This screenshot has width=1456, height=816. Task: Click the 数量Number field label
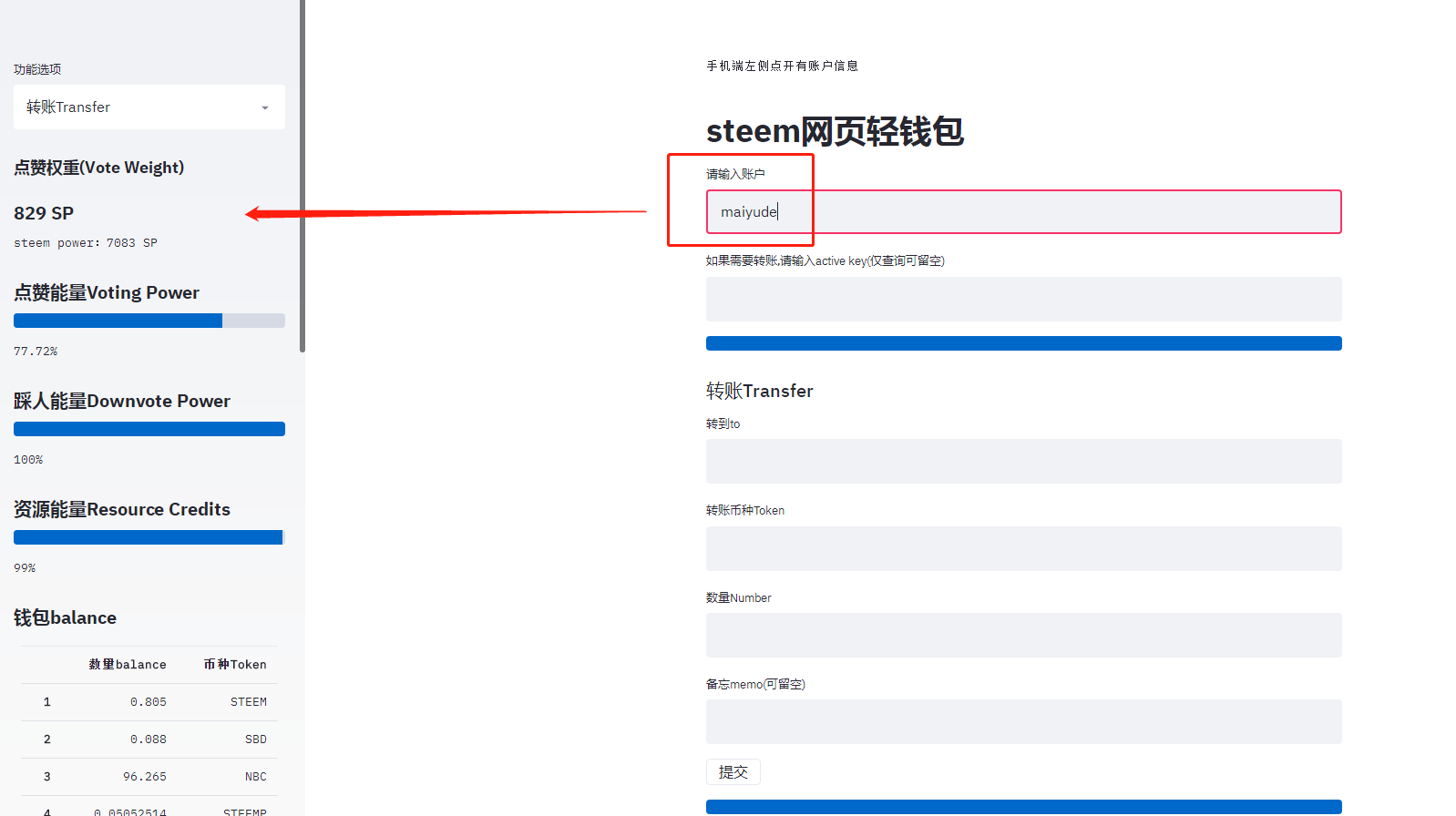739,597
